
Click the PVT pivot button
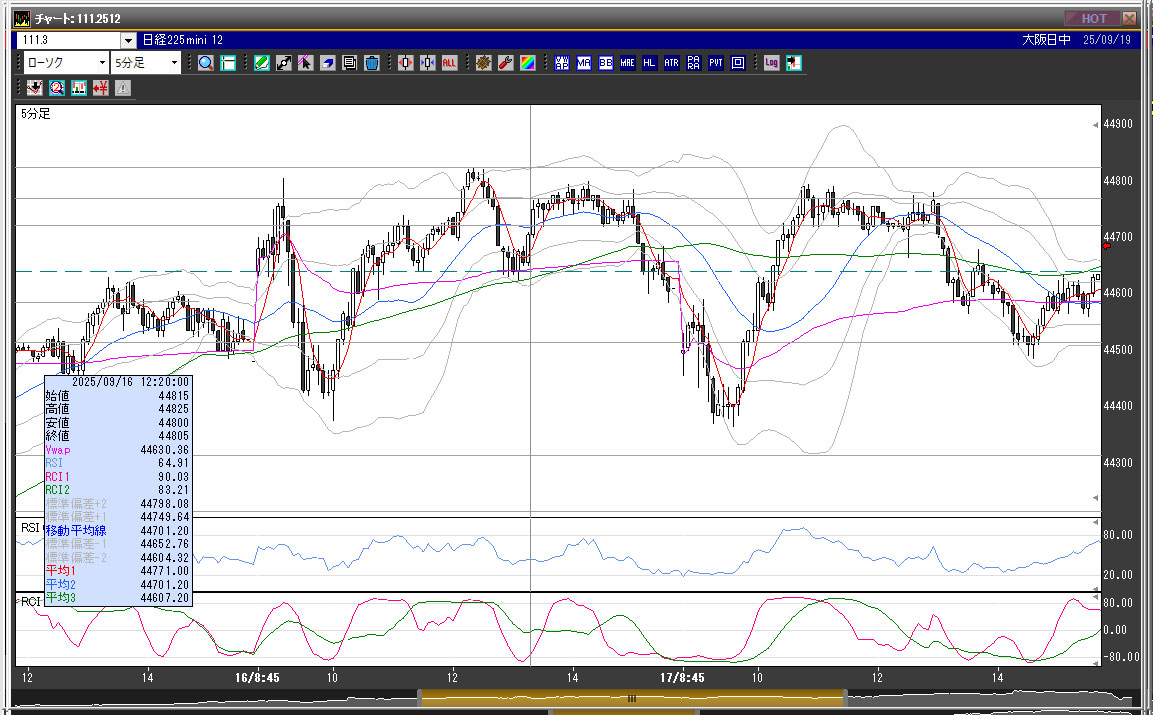coord(716,63)
